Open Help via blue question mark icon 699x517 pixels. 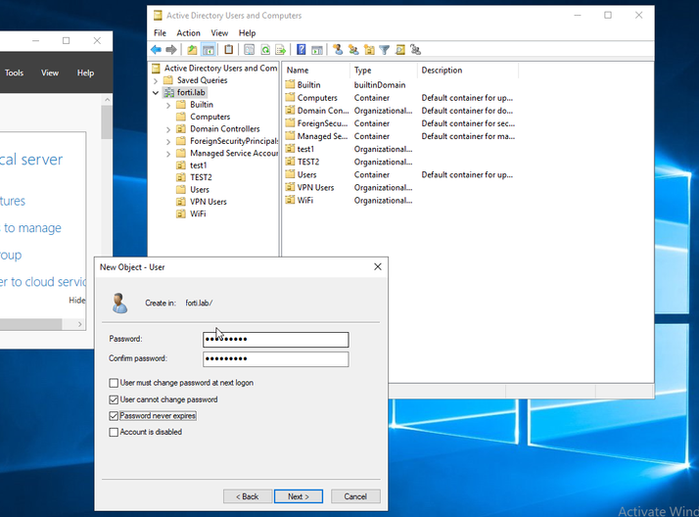pyautogui.click(x=300, y=49)
